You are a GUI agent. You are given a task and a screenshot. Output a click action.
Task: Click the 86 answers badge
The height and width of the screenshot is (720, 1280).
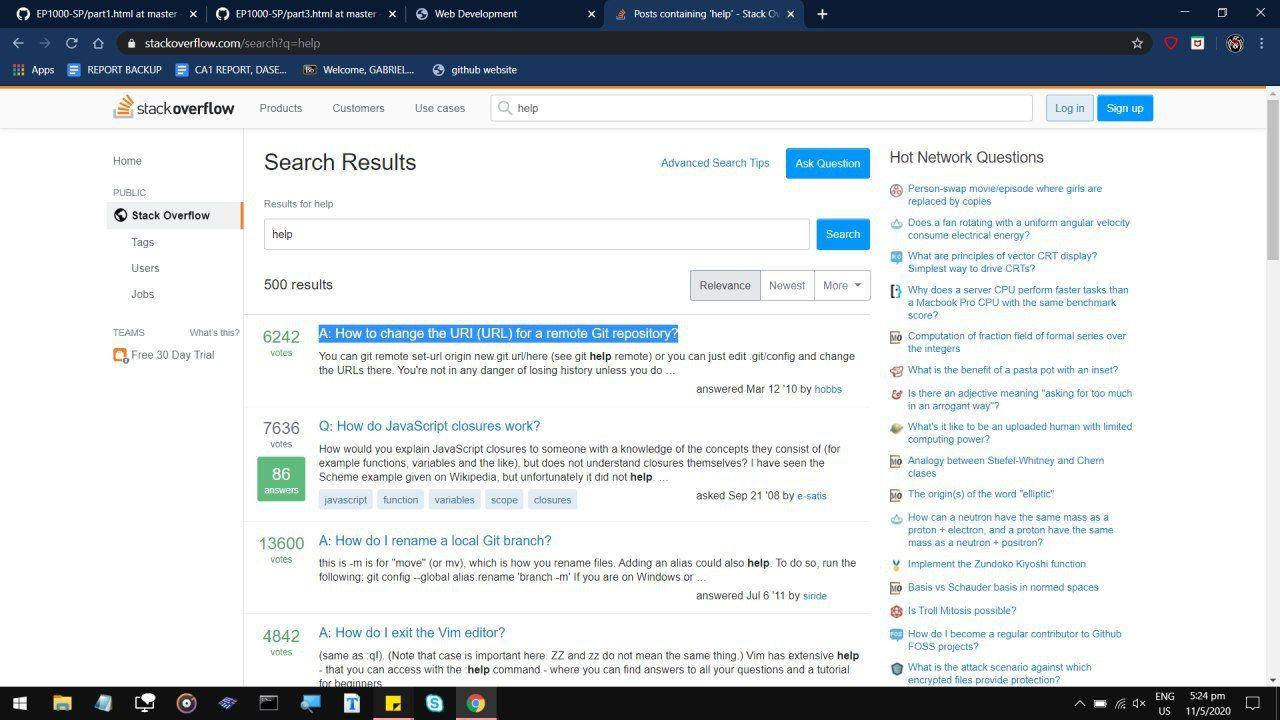pyautogui.click(x=281, y=480)
